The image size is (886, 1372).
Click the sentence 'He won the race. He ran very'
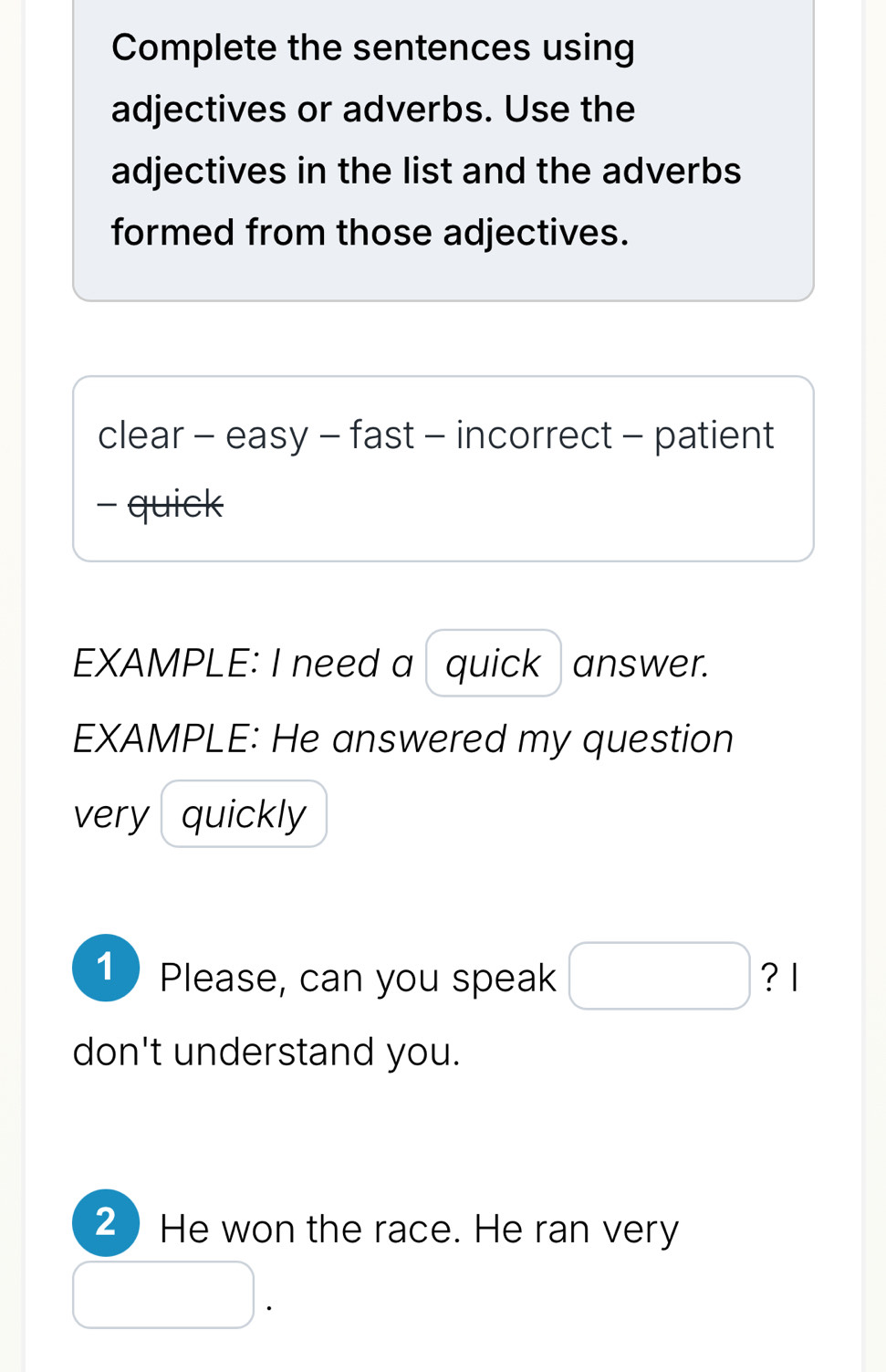pos(418,1228)
